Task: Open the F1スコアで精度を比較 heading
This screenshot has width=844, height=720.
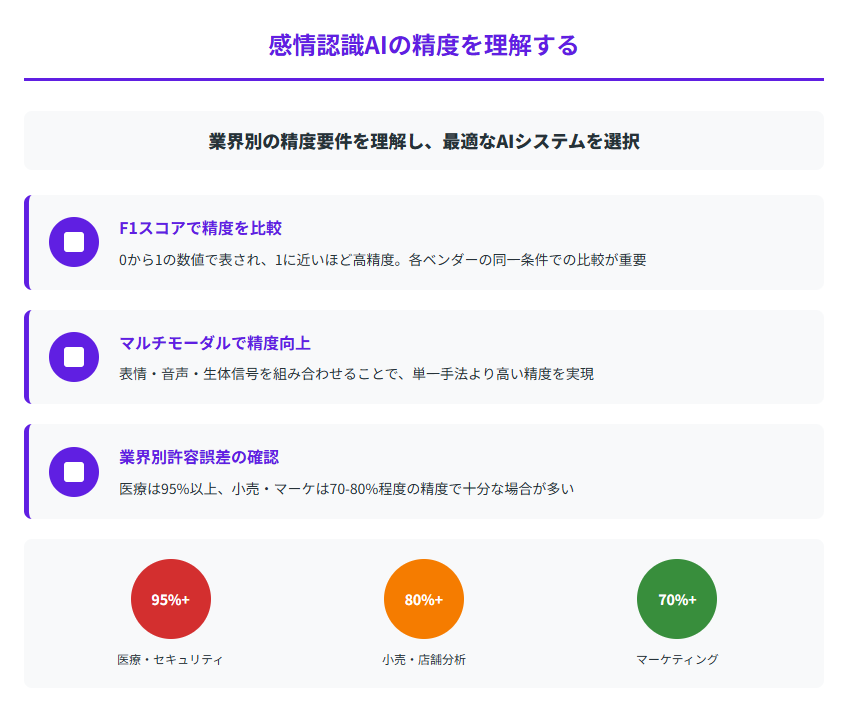Action: click(x=200, y=228)
